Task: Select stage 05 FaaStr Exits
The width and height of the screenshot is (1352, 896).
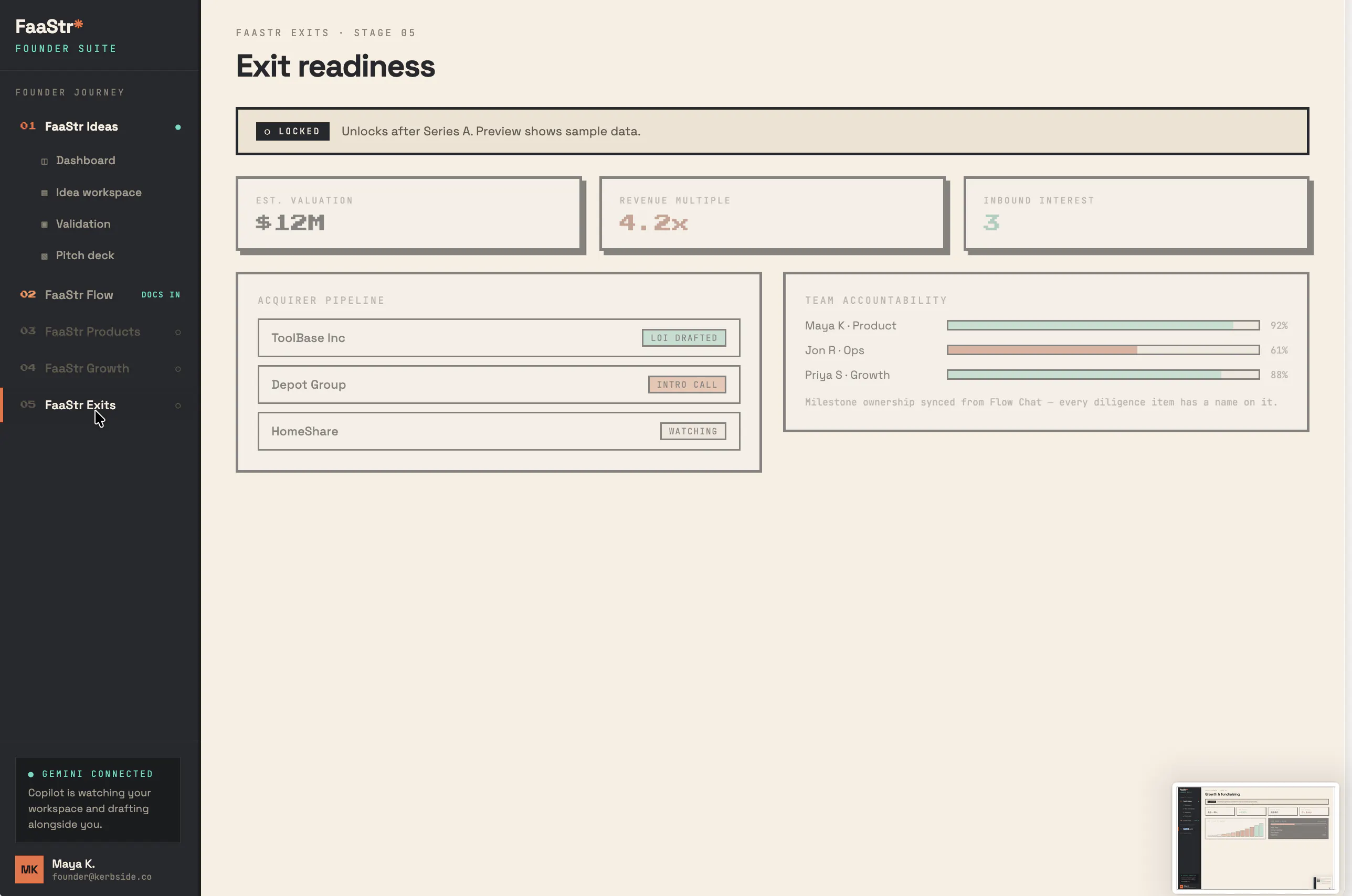Action: pyautogui.click(x=100, y=405)
